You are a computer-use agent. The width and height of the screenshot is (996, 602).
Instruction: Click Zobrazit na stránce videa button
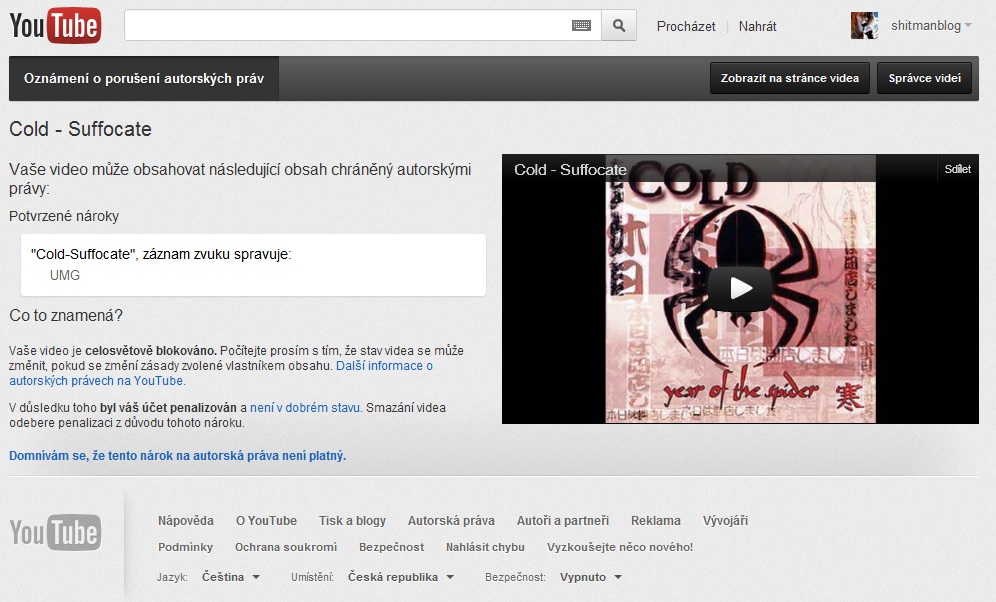[x=789, y=78]
